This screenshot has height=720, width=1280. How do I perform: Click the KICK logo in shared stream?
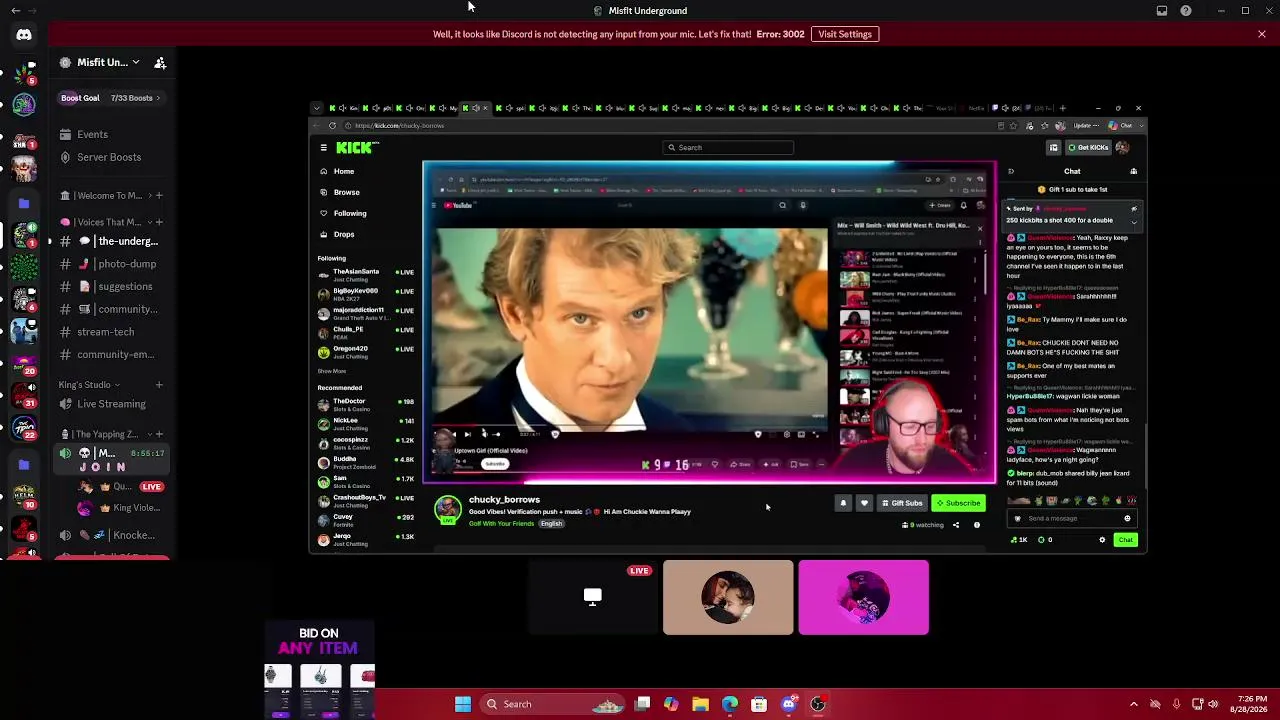click(x=357, y=148)
